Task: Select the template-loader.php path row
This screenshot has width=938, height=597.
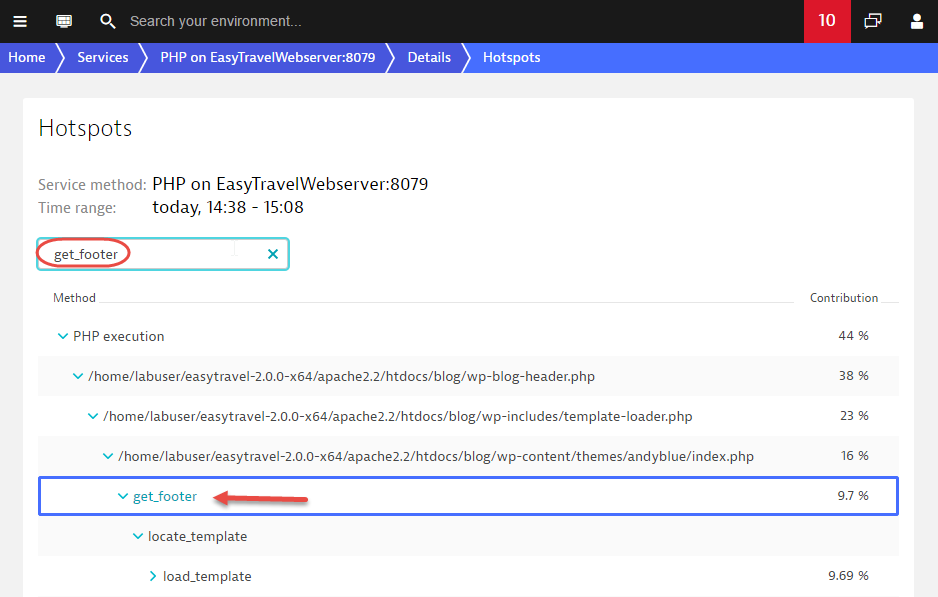Action: pyautogui.click(x=397, y=416)
